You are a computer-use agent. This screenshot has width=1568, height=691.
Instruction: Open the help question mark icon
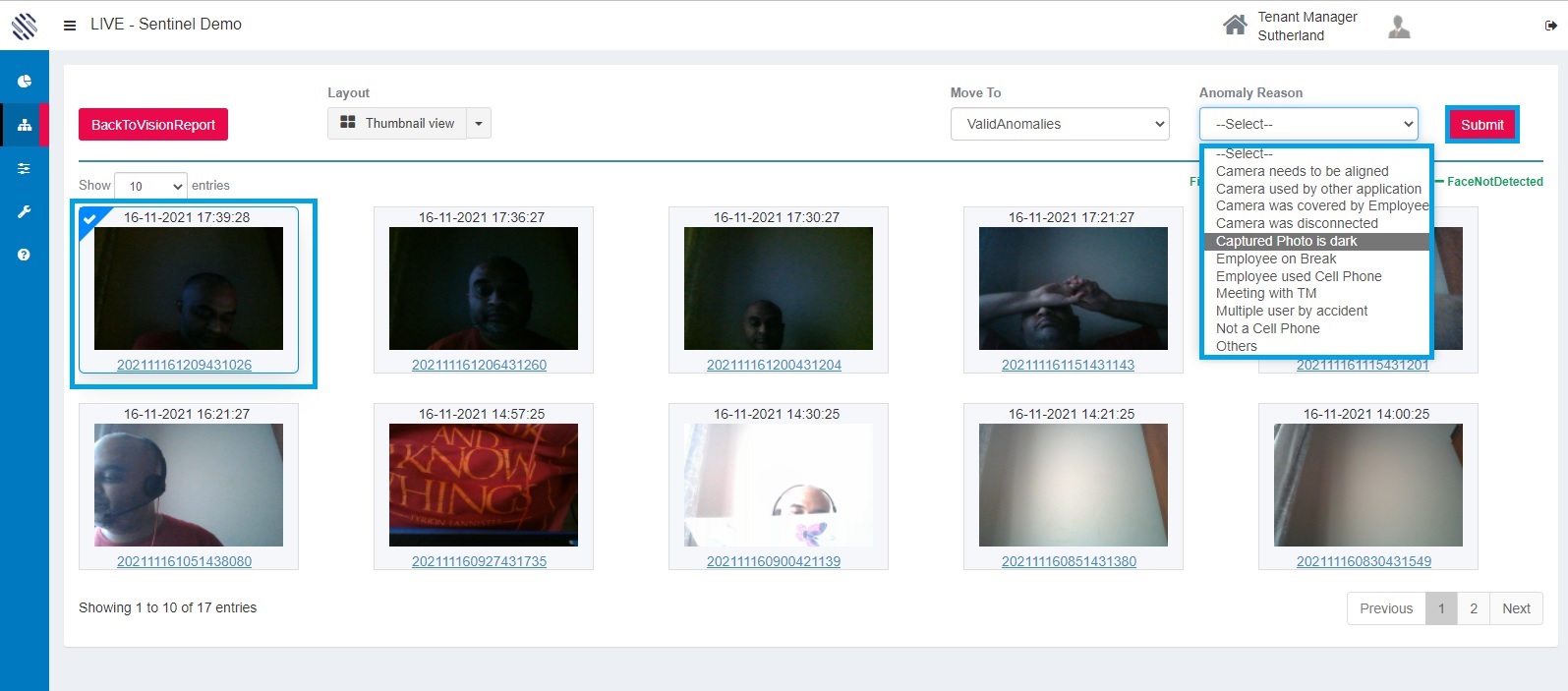click(x=25, y=255)
